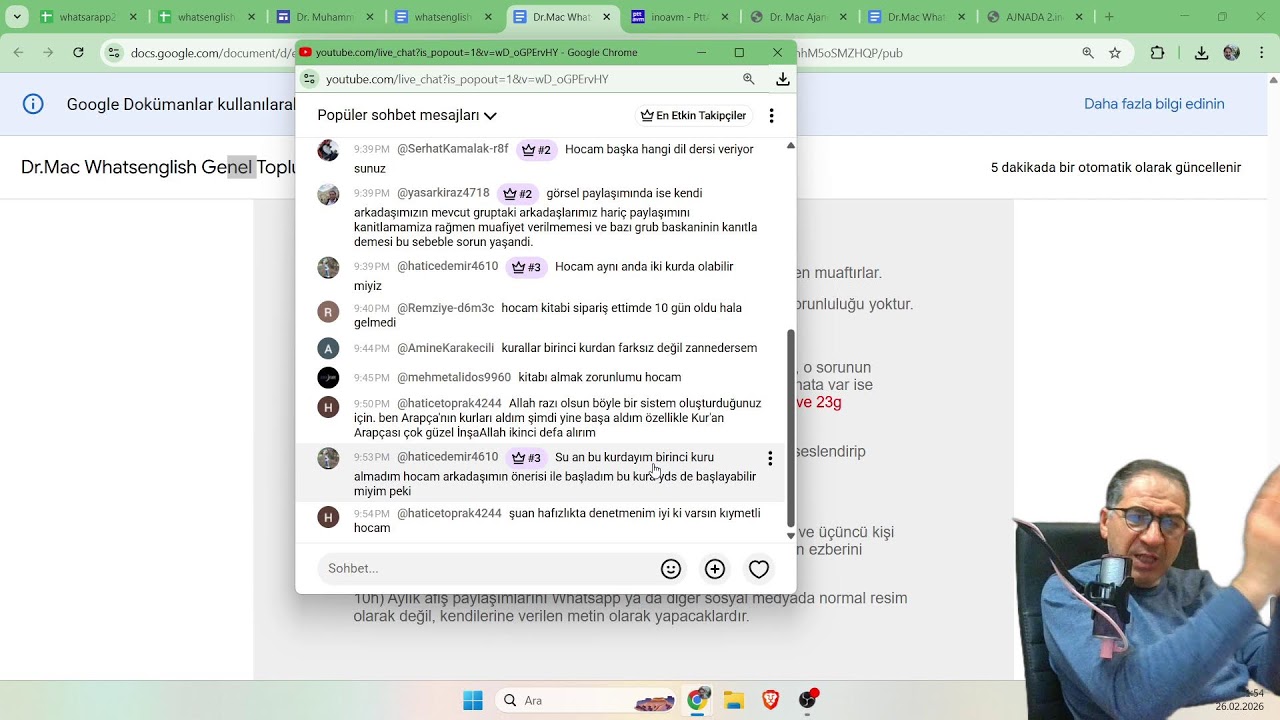Click @AmineKarakecili username
The image size is (1280, 720).
446,348
